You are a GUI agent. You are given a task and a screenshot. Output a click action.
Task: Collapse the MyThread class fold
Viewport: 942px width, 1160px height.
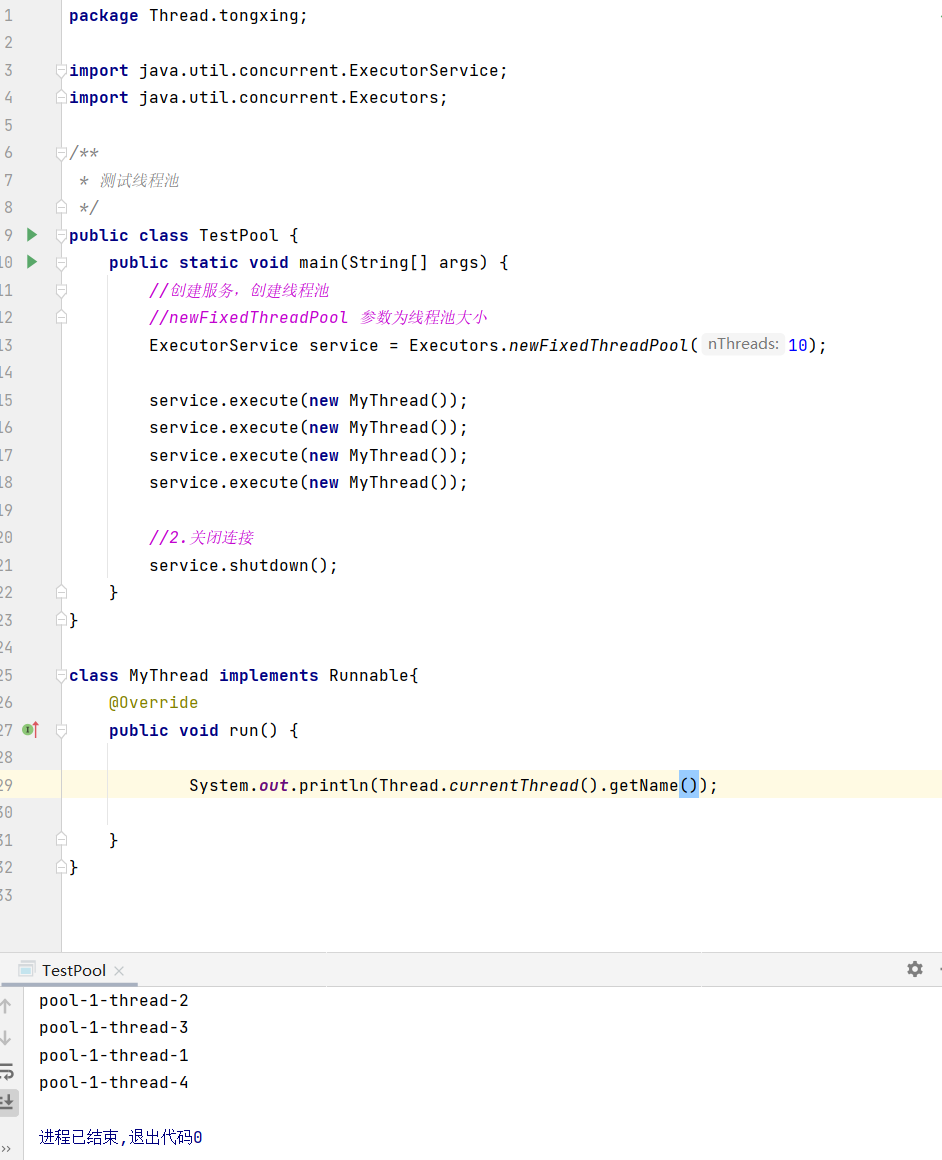click(x=61, y=675)
